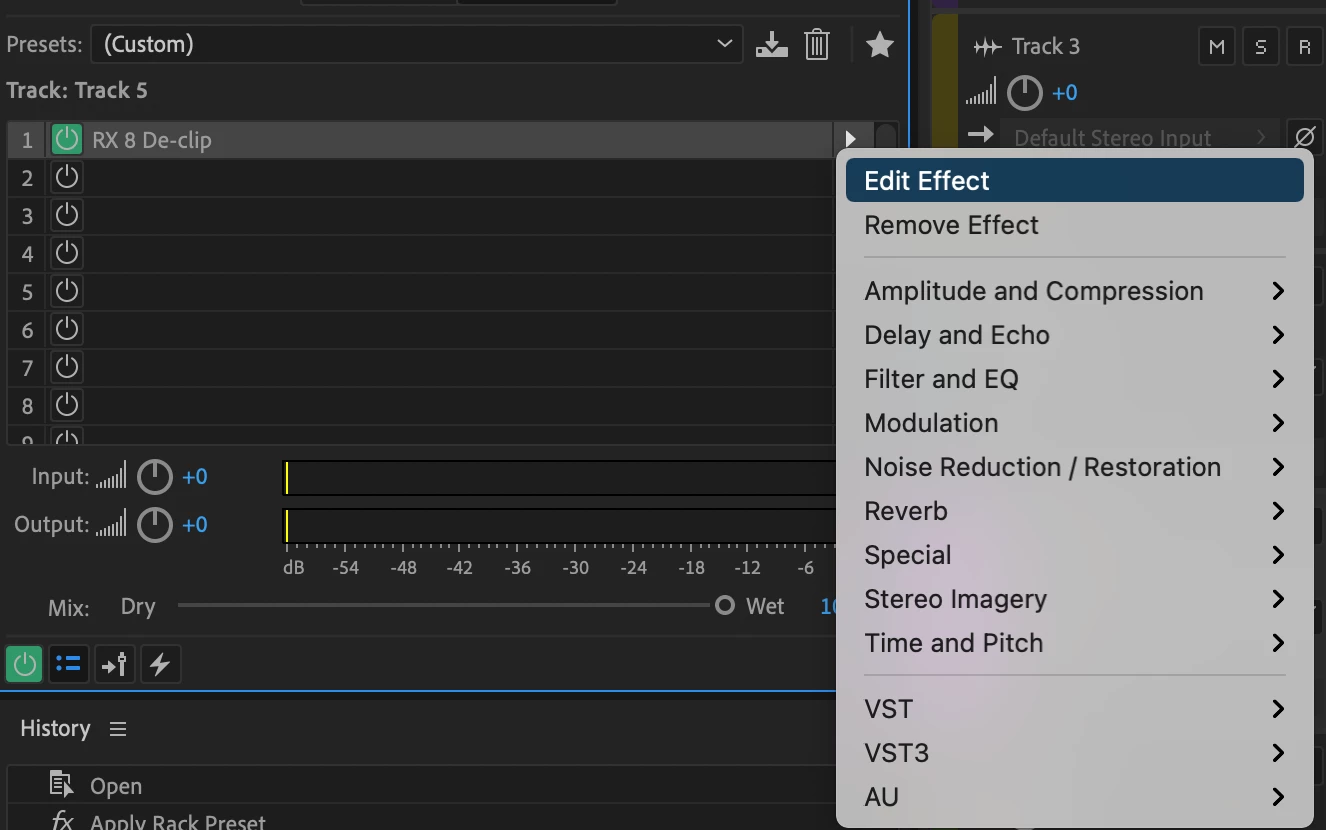The width and height of the screenshot is (1326, 830).
Task: Delete preset with the trash icon
Action: tap(817, 44)
